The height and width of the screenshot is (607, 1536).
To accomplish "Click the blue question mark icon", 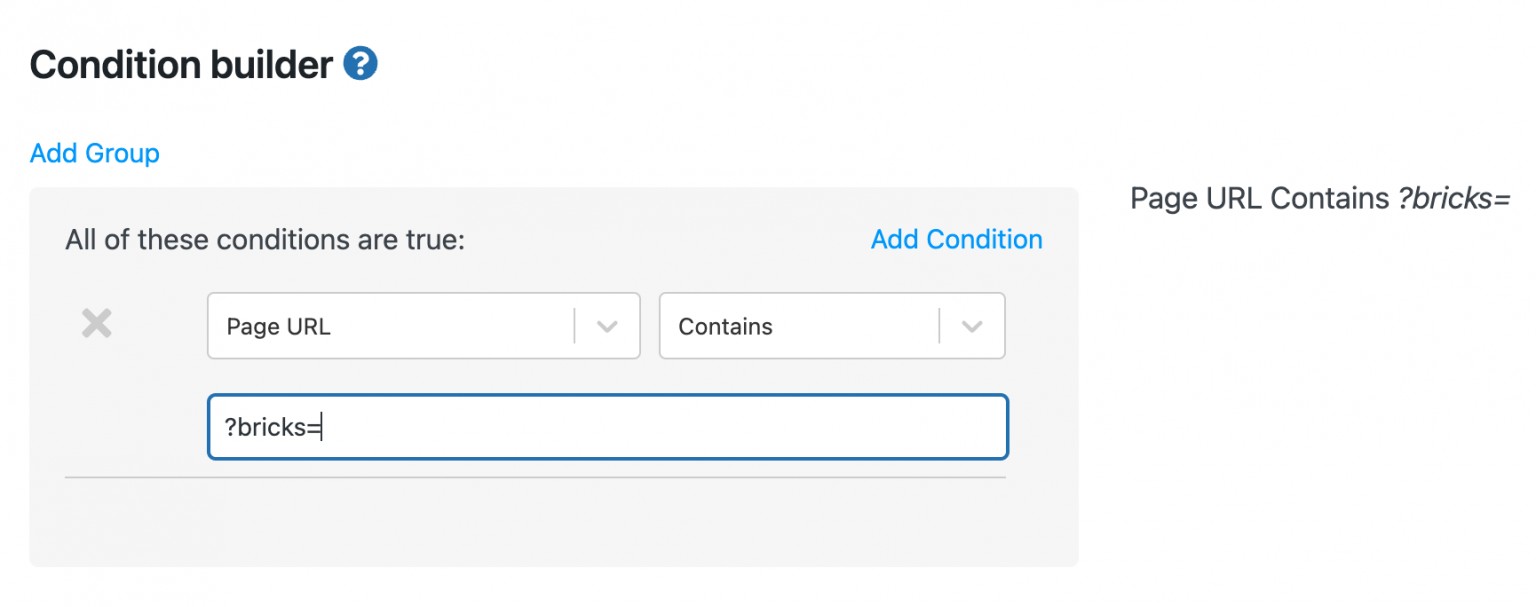I will (360, 62).
